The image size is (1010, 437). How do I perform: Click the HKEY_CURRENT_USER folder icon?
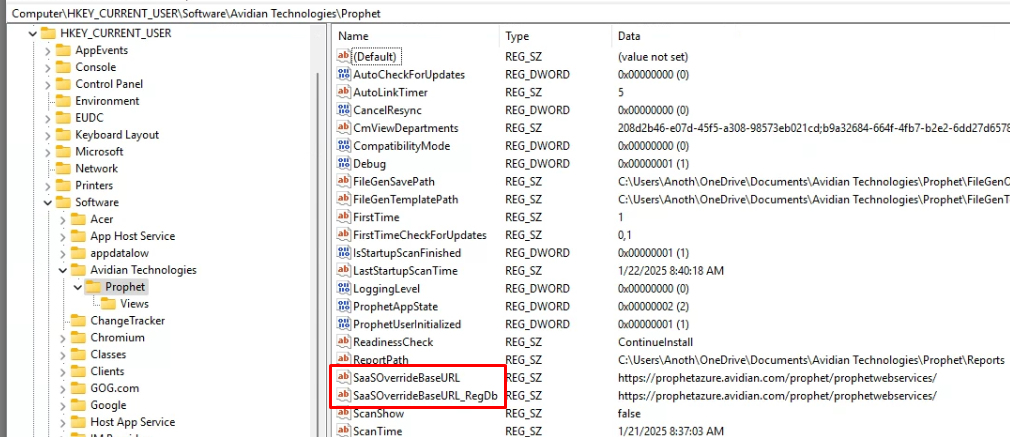coord(48,33)
